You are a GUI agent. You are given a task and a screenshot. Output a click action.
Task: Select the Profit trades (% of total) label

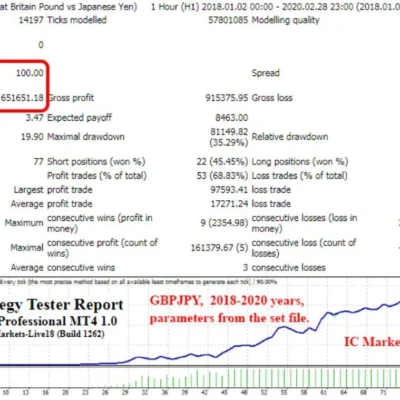click(x=97, y=176)
